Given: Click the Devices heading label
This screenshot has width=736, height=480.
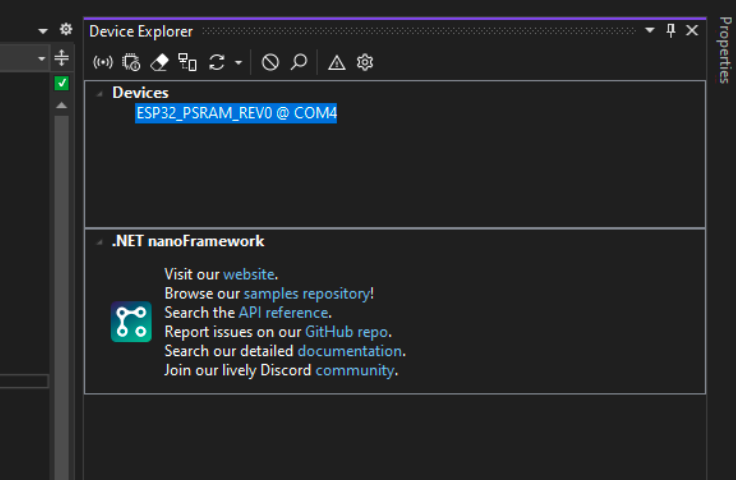Looking at the screenshot, I should click(x=140, y=93).
